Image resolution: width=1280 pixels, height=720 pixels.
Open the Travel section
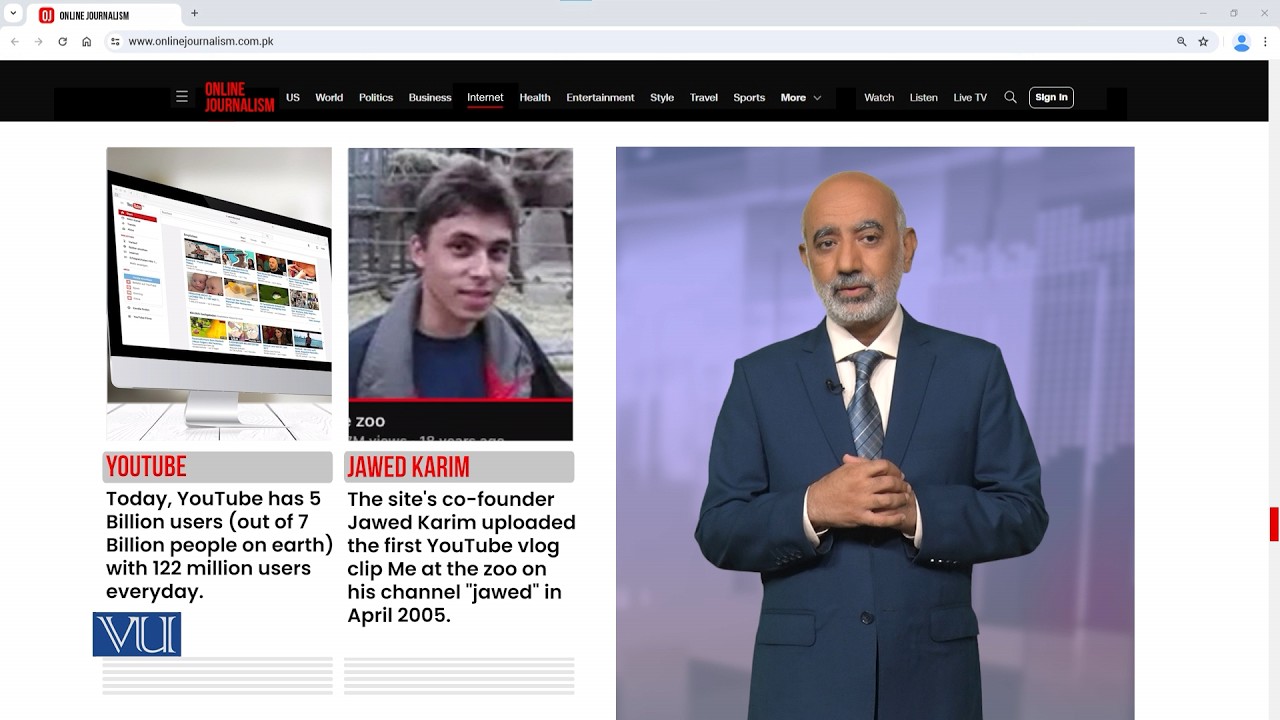pos(704,97)
